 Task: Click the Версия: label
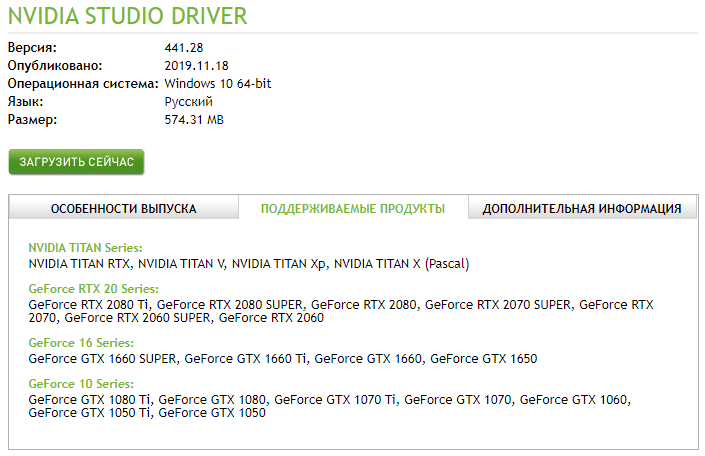click(32, 48)
